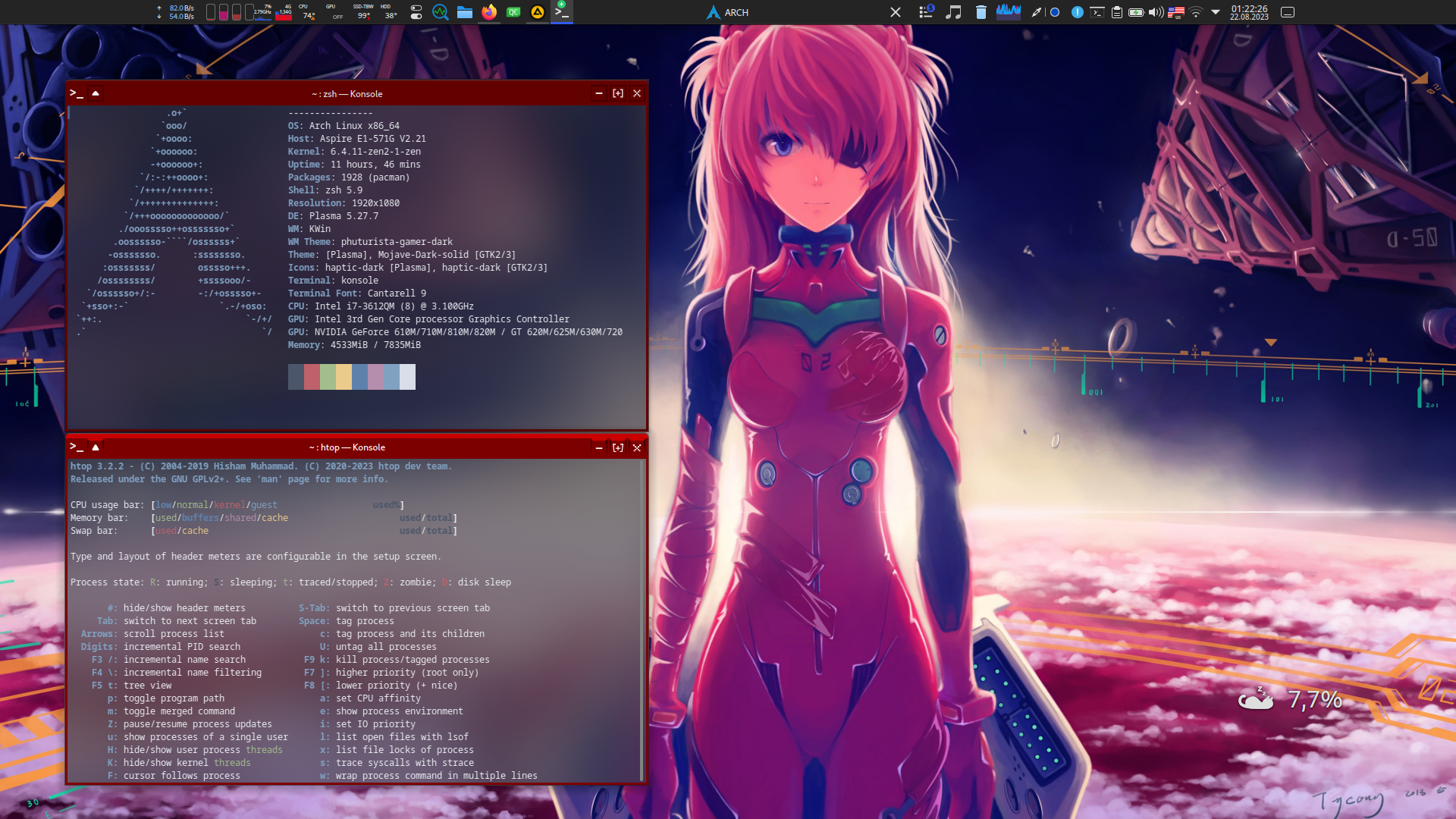Toggle keep-above arrow on zsh Konsole titlebar
The image size is (1456, 819).
[96, 93]
